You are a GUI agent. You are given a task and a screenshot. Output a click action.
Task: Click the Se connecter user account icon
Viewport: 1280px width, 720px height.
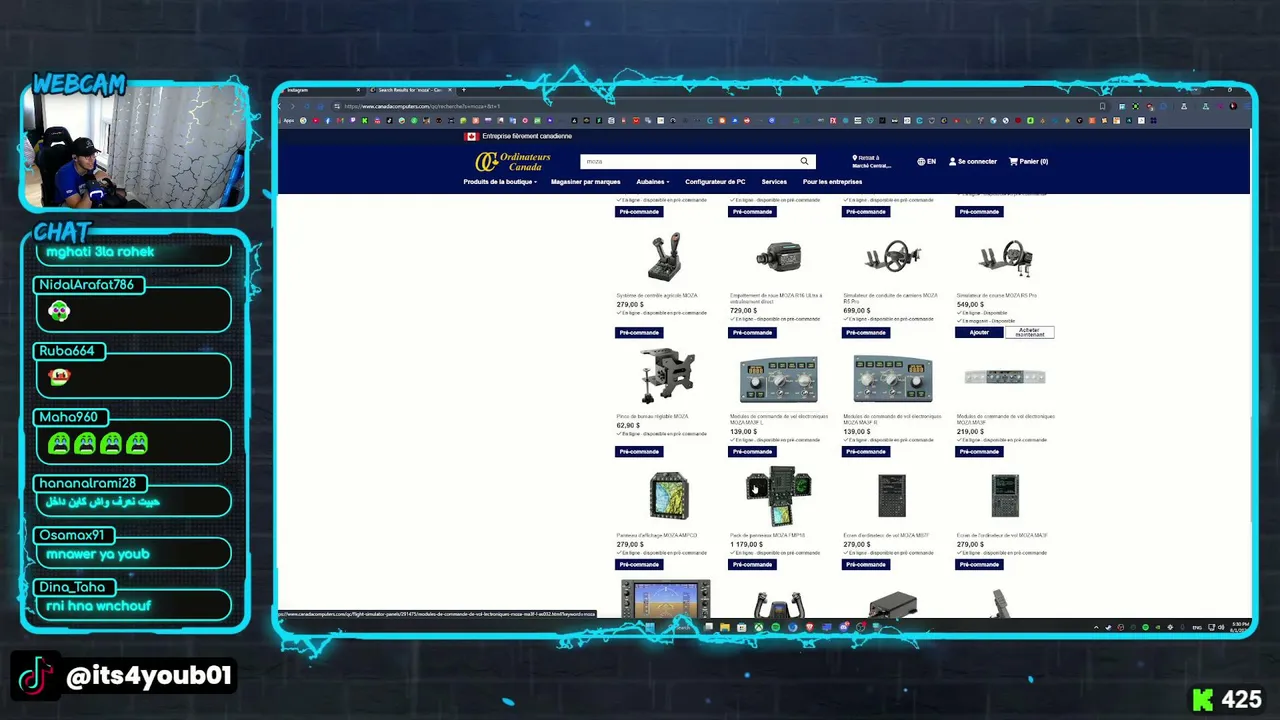952,161
